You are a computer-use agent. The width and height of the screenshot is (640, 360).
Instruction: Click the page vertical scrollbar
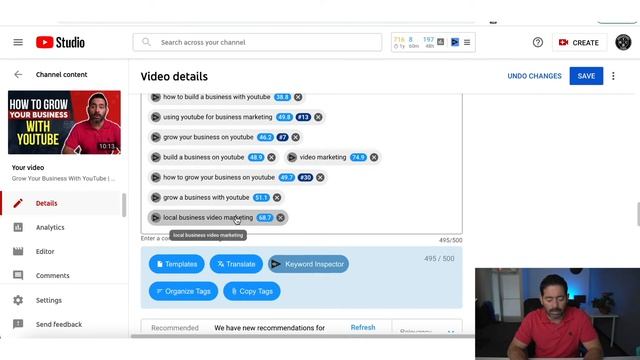pos(638,214)
